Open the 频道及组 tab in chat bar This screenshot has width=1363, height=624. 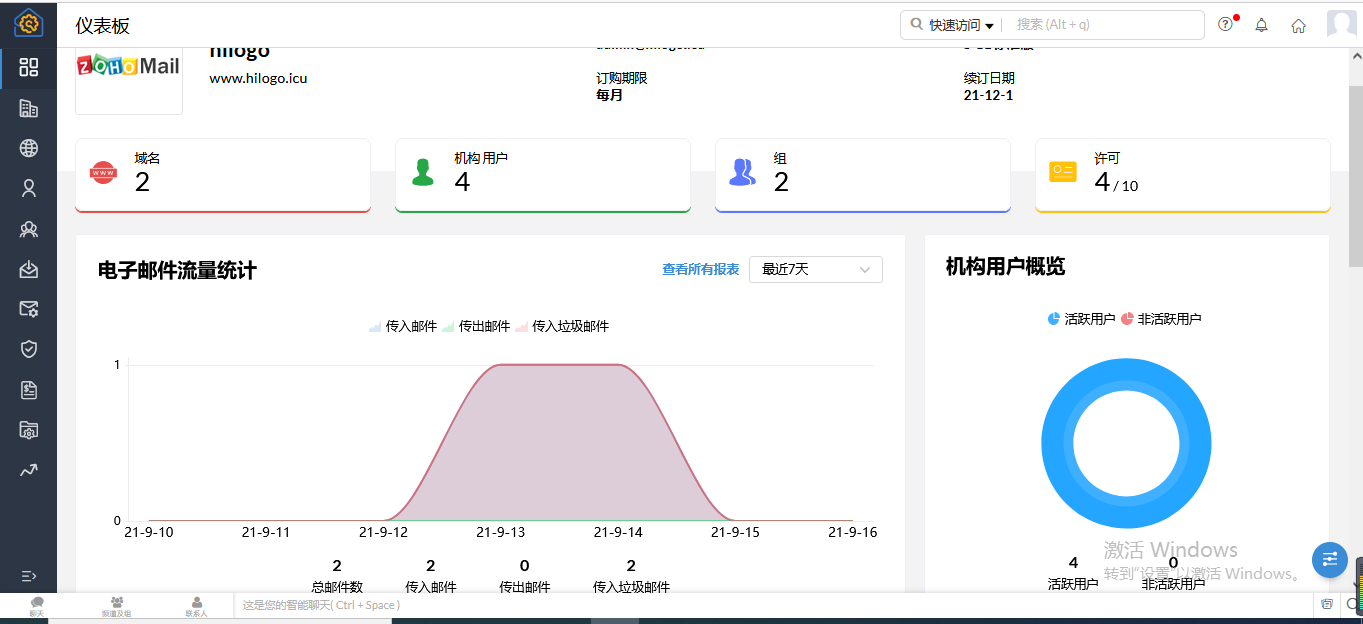116,606
